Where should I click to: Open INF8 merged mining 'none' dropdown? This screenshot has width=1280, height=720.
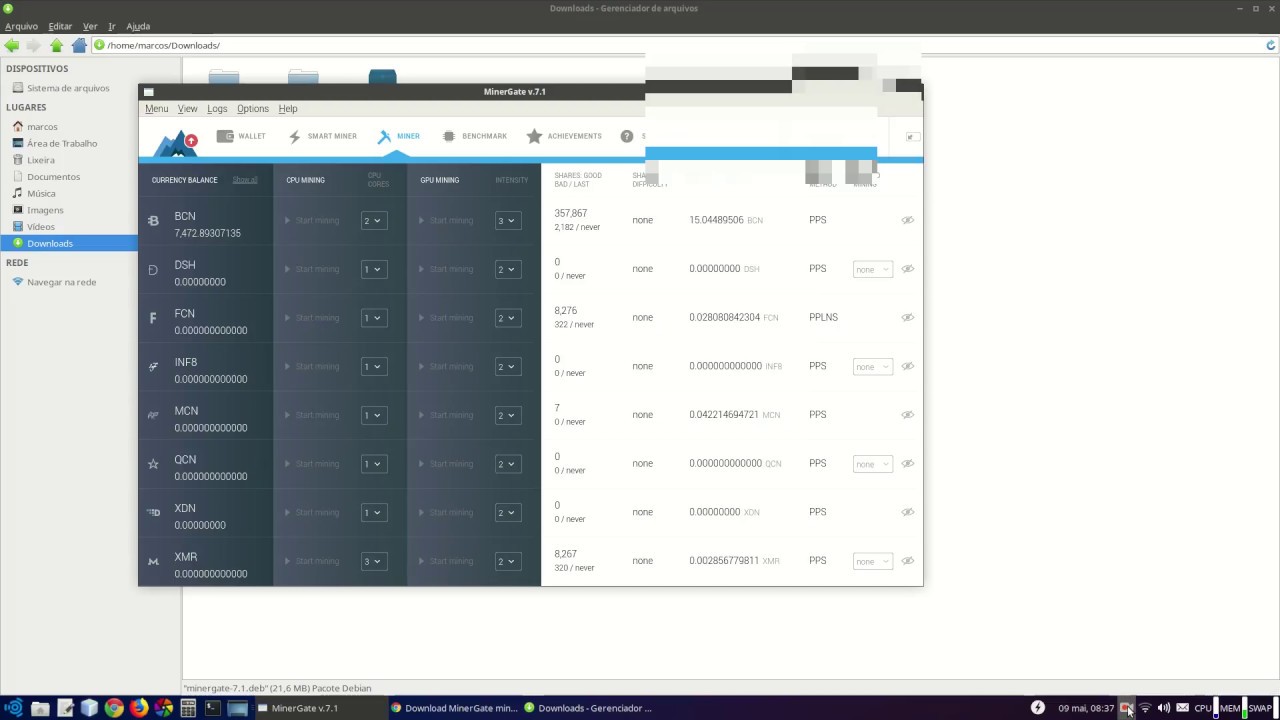[x=872, y=367]
